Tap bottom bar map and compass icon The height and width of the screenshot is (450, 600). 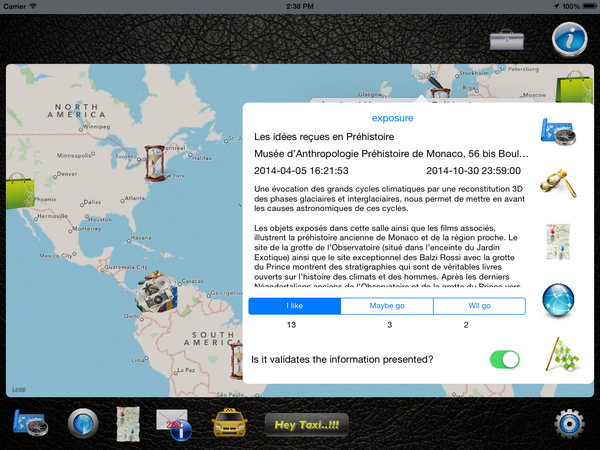30,423
